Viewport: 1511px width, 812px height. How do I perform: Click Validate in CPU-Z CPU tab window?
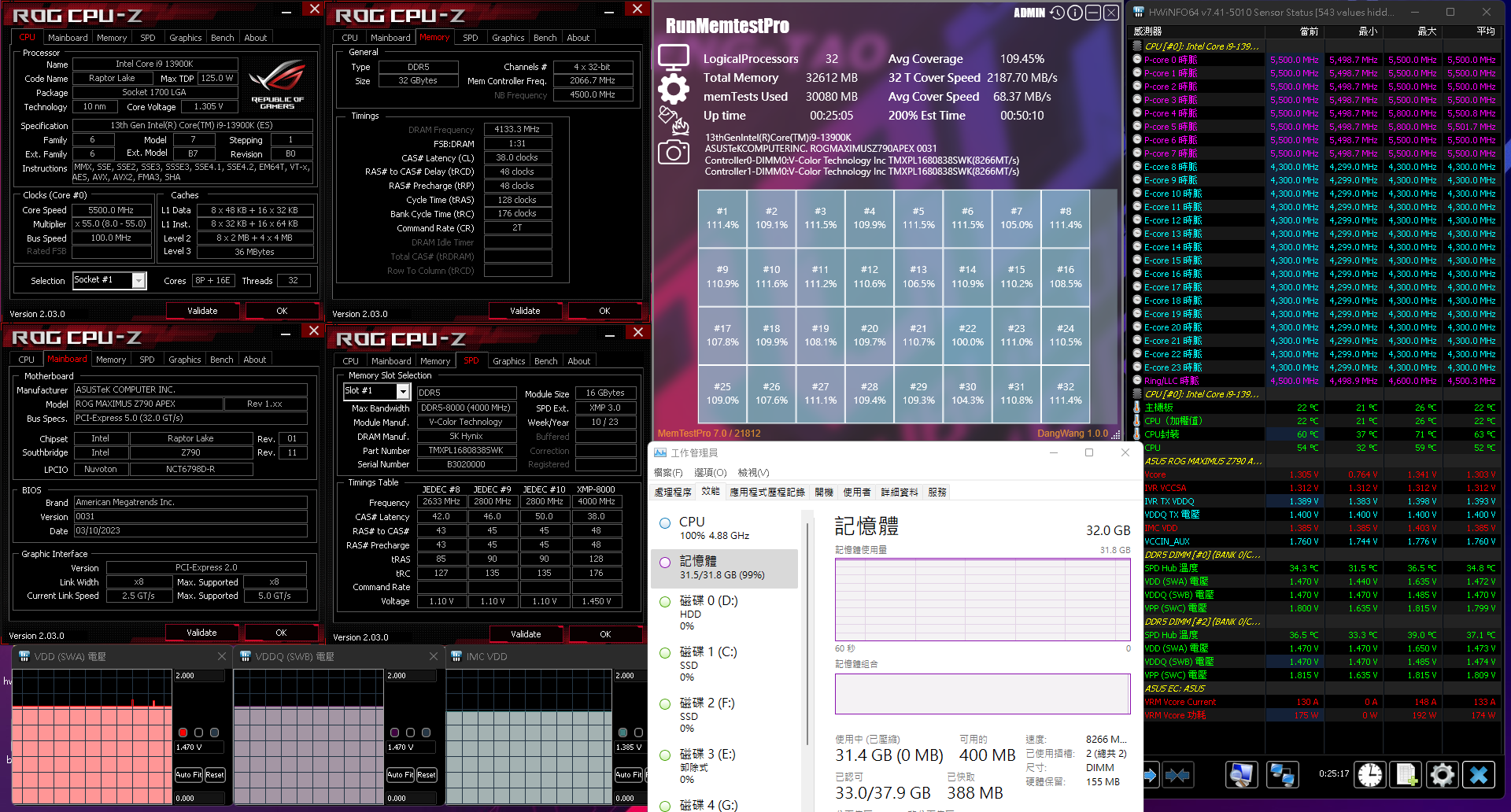pyautogui.click(x=202, y=311)
